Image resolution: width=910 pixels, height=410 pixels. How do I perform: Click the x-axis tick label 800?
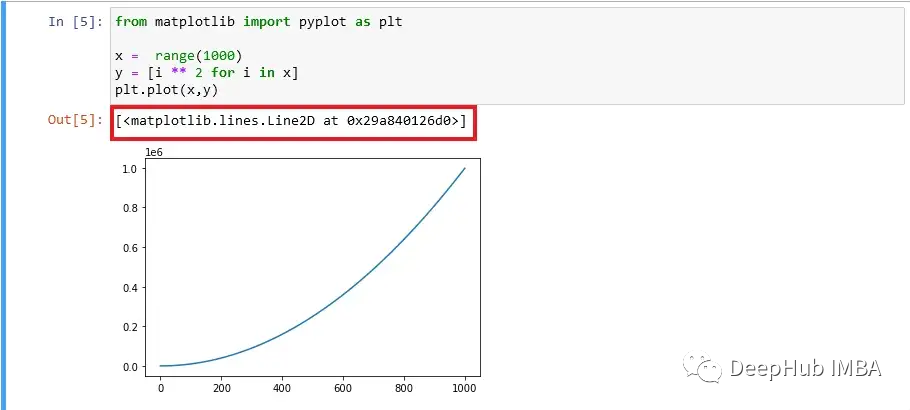404,388
